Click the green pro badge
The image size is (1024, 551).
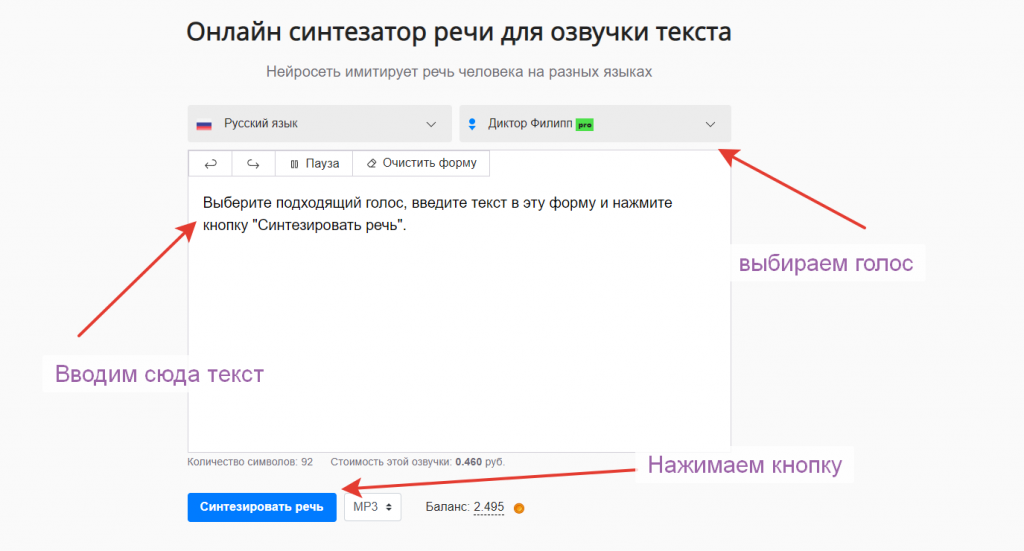pyautogui.click(x=584, y=124)
